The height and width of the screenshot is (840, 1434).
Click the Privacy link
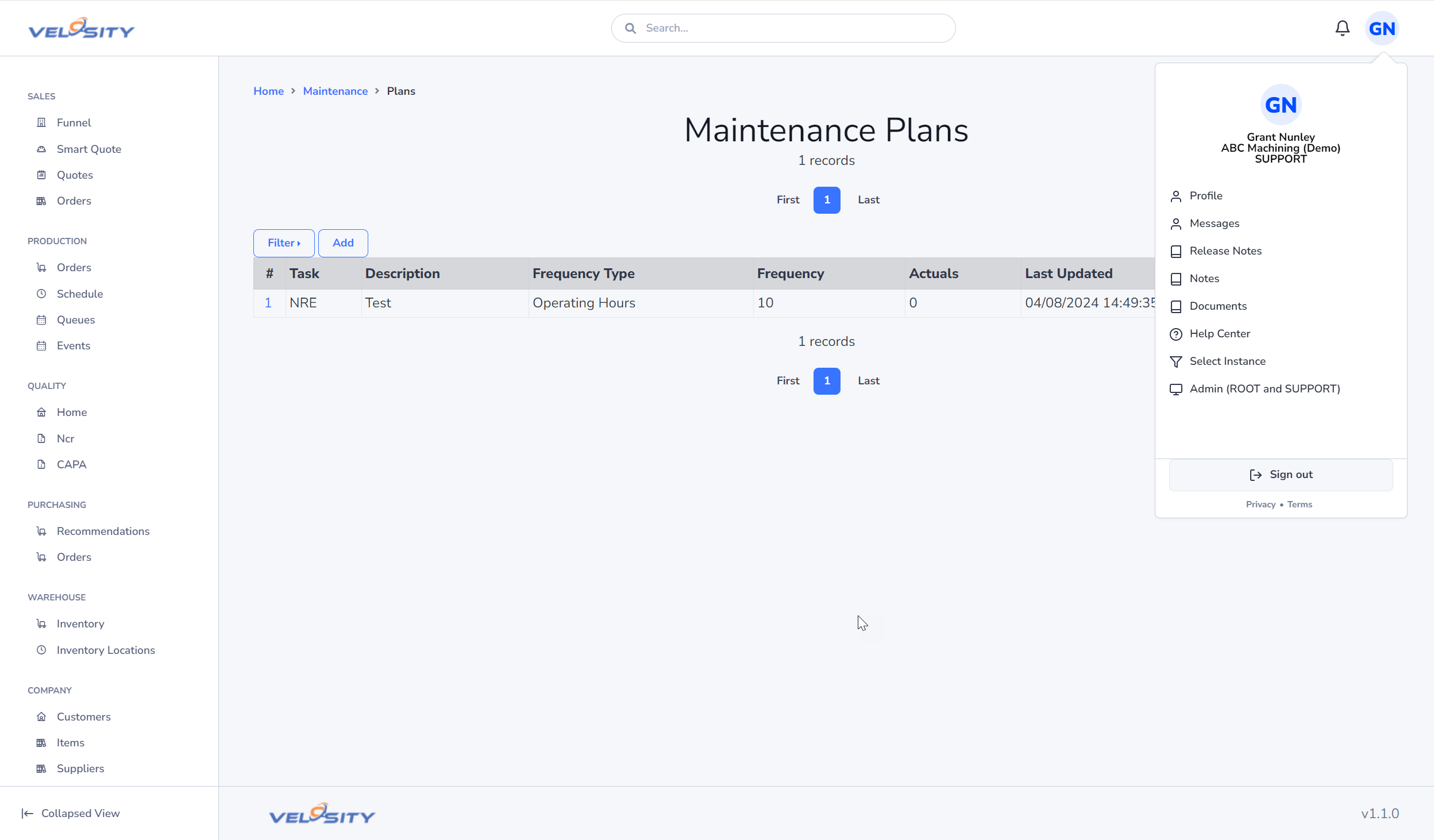[x=1260, y=504]
